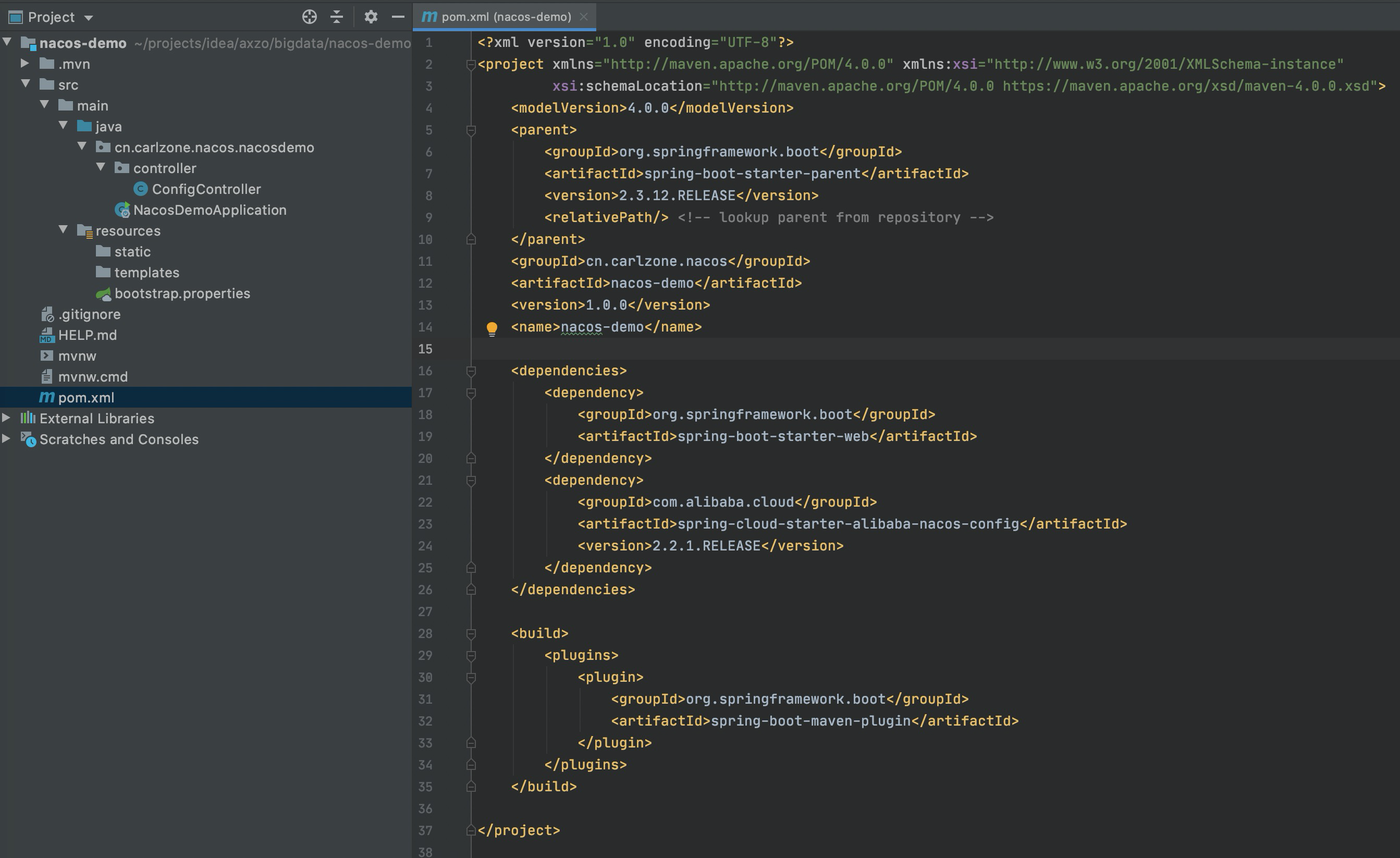This screenshot has height=858, width=1400.
Task: Click the yellow lightbulb intention icon on line 14
Action: pos(492,328)
